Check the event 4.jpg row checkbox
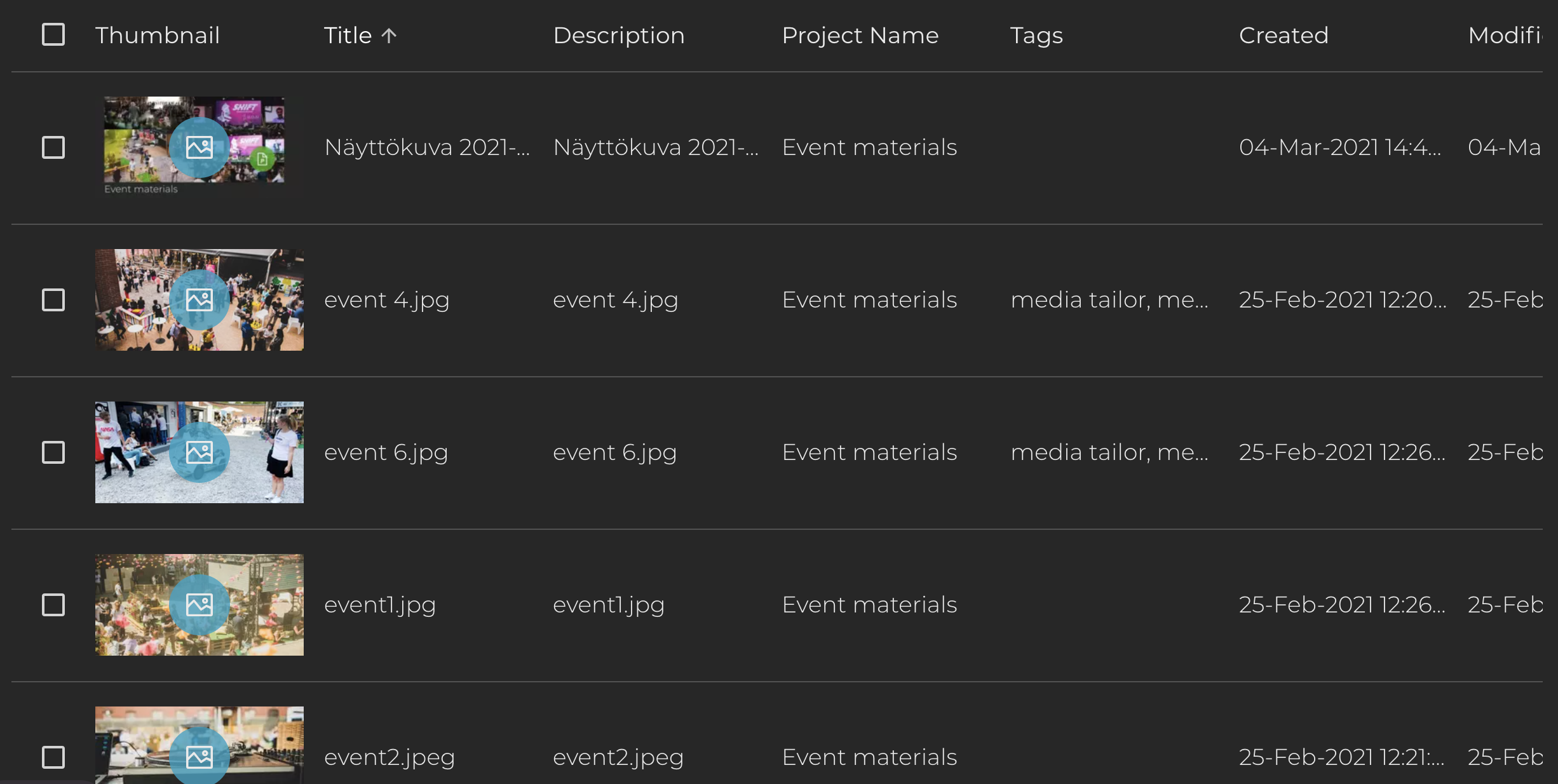Image resolution: width=1558 pixels, height=784 pixels. 53,300
